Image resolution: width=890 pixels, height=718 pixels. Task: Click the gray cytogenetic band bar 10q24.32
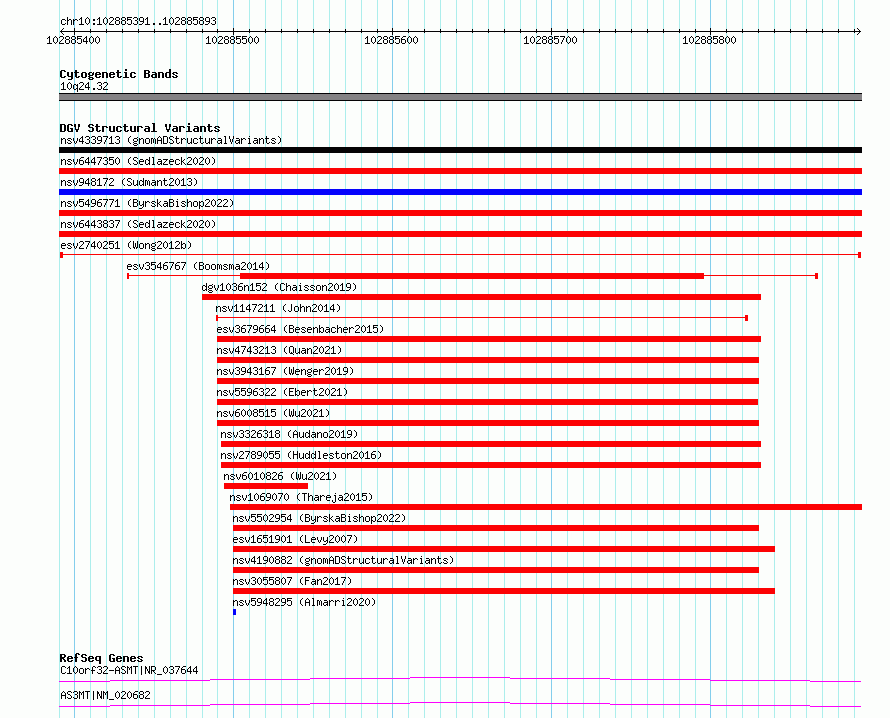click(460, 97)
